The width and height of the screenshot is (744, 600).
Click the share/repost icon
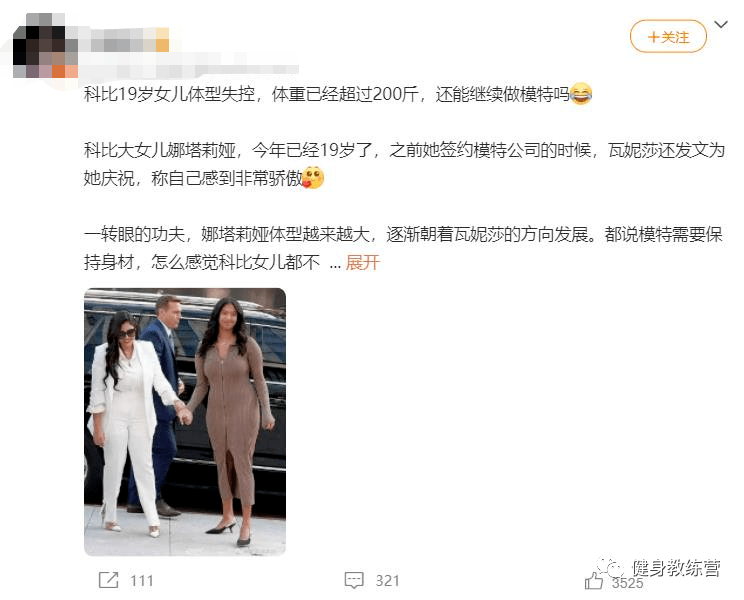(108, 580)
